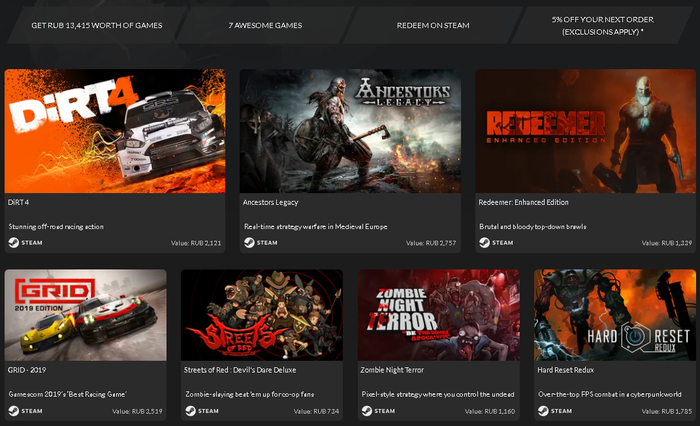Click 'Stunning off-road racing action' description
Image resolution: width=700 pixels, height=426 pixels.
pyautogui.click(x=56, y=226)
